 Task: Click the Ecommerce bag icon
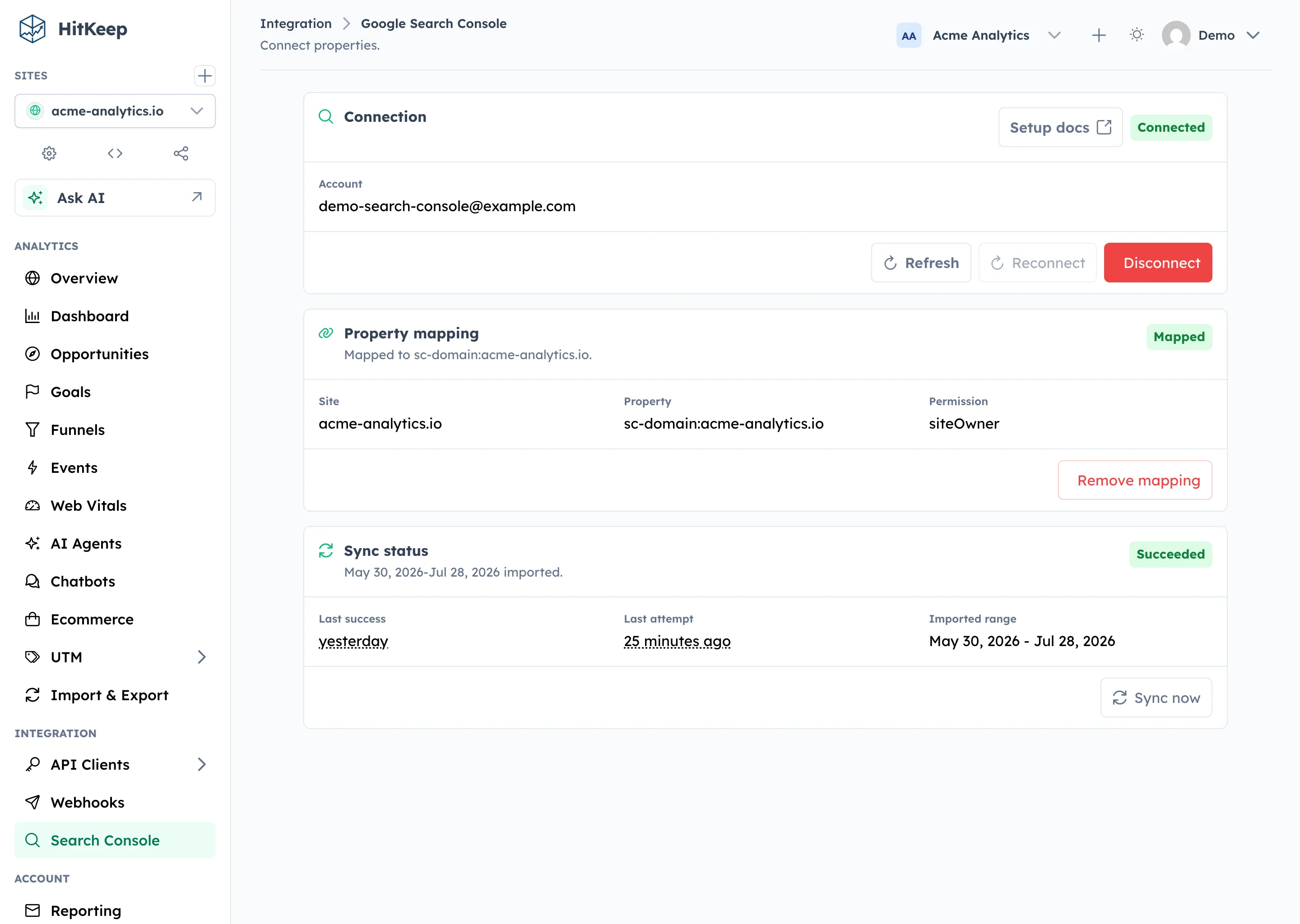pos(32,619)
